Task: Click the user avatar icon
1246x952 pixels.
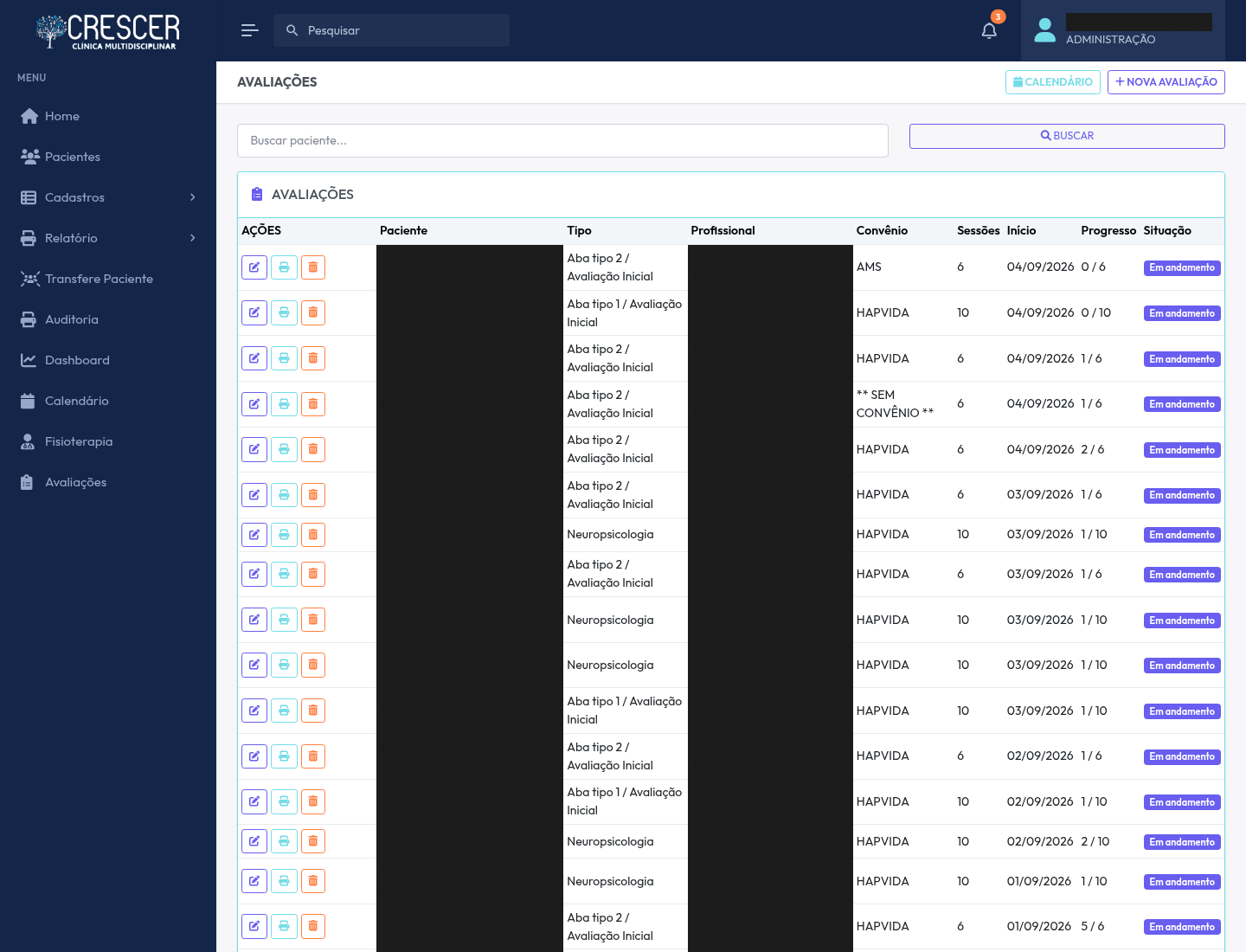Action: (1045, 30)
